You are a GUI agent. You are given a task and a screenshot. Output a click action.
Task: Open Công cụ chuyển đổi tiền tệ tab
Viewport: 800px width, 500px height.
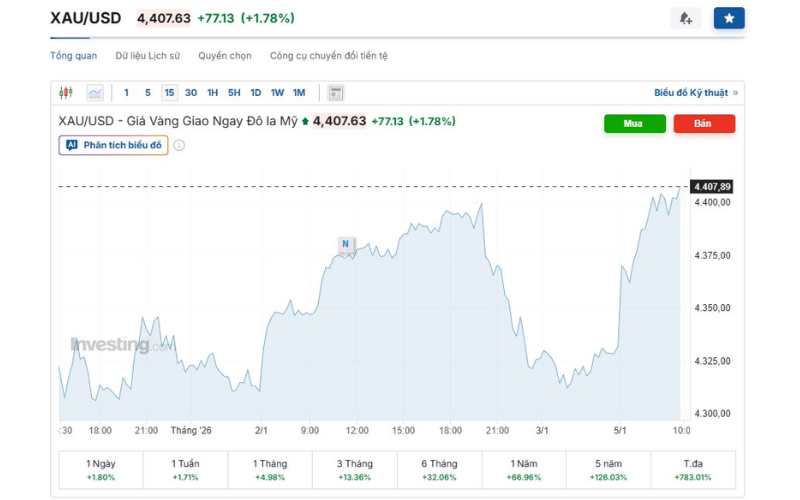point(329,56)
